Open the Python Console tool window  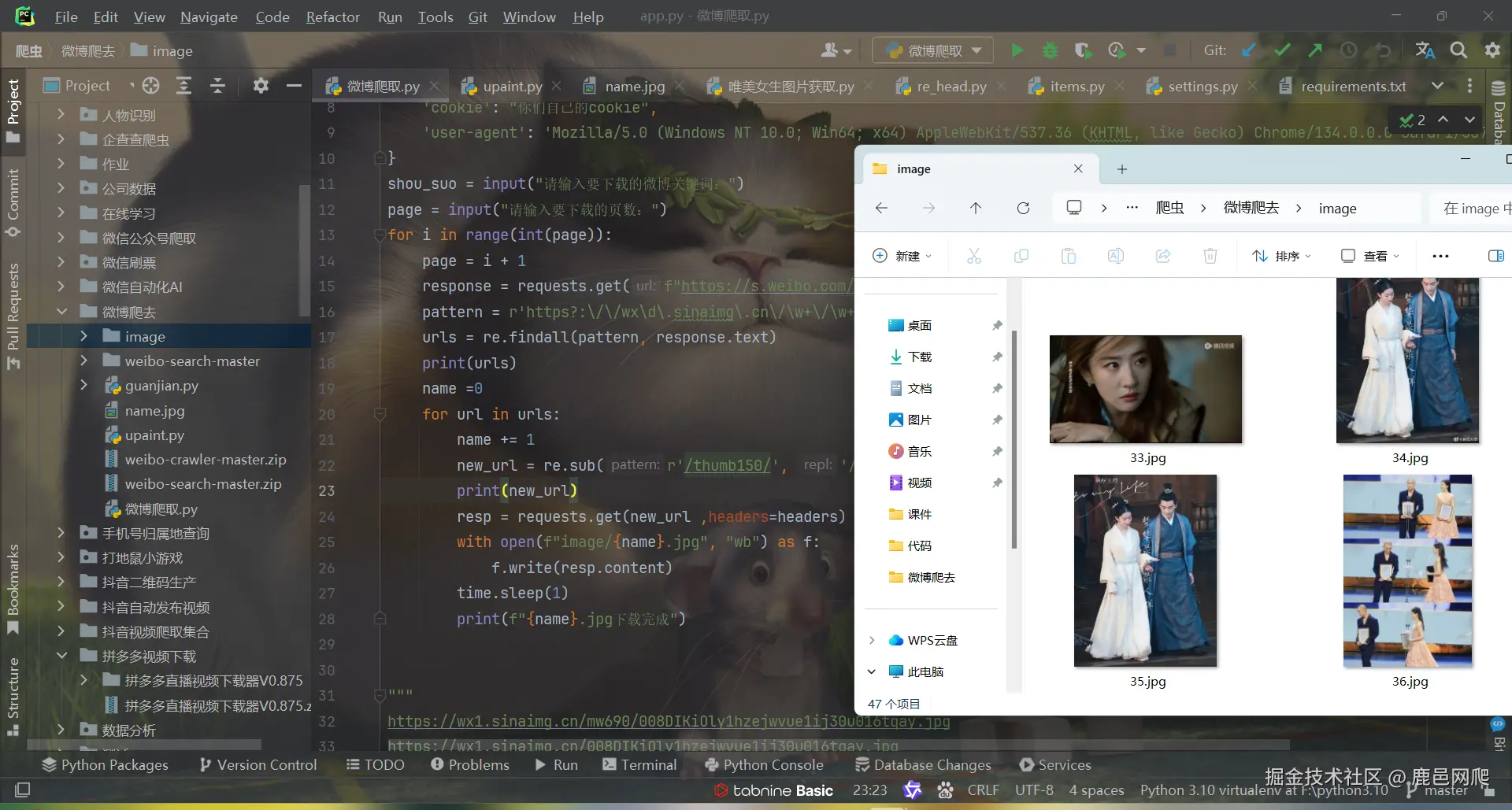pyautogui.click(x=764, y=764)
